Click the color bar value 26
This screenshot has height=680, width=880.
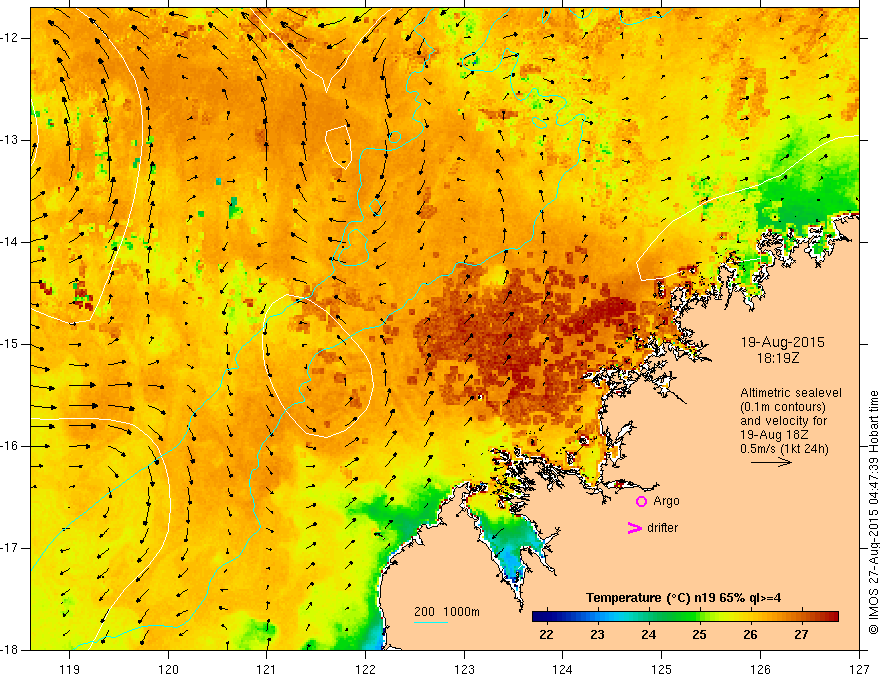(x=750, y=635)
